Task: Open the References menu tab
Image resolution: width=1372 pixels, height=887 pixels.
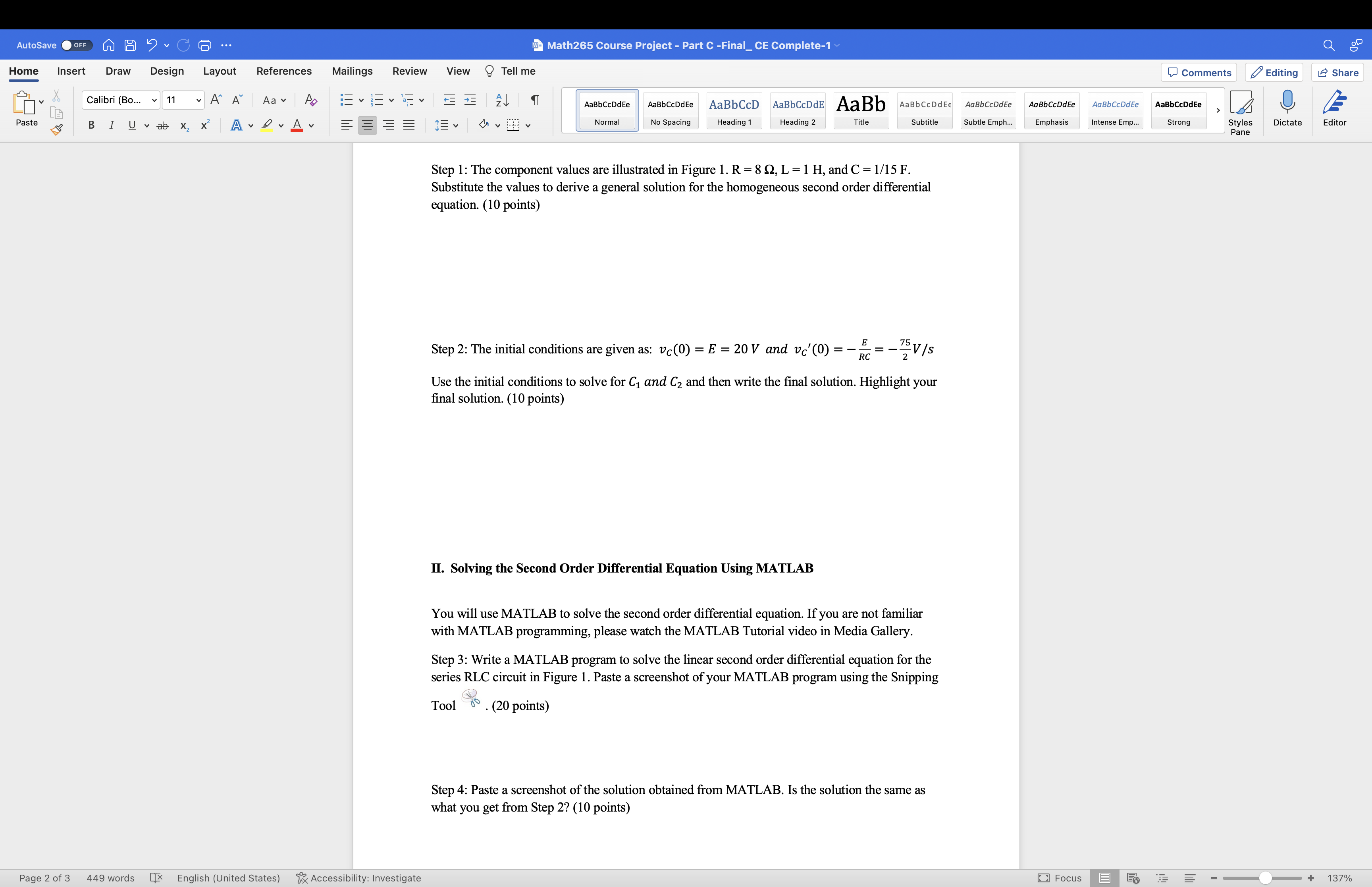Action: pyautogui.click(x=283, y=71)
